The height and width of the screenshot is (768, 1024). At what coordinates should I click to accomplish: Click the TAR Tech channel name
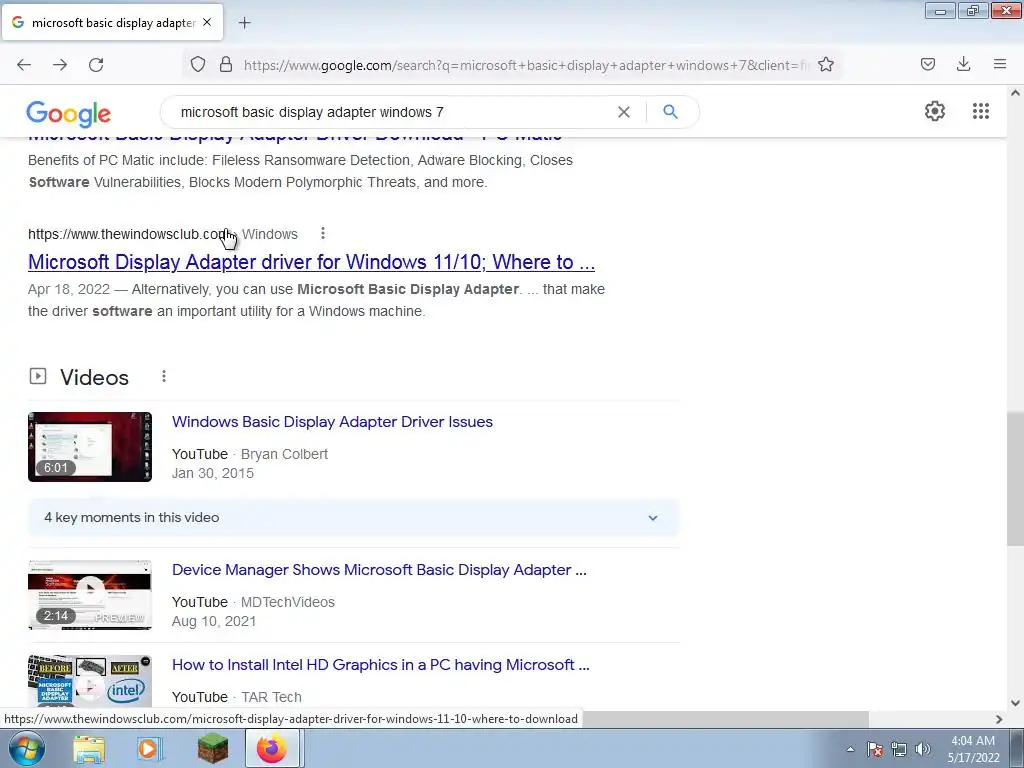coord(271,697)
